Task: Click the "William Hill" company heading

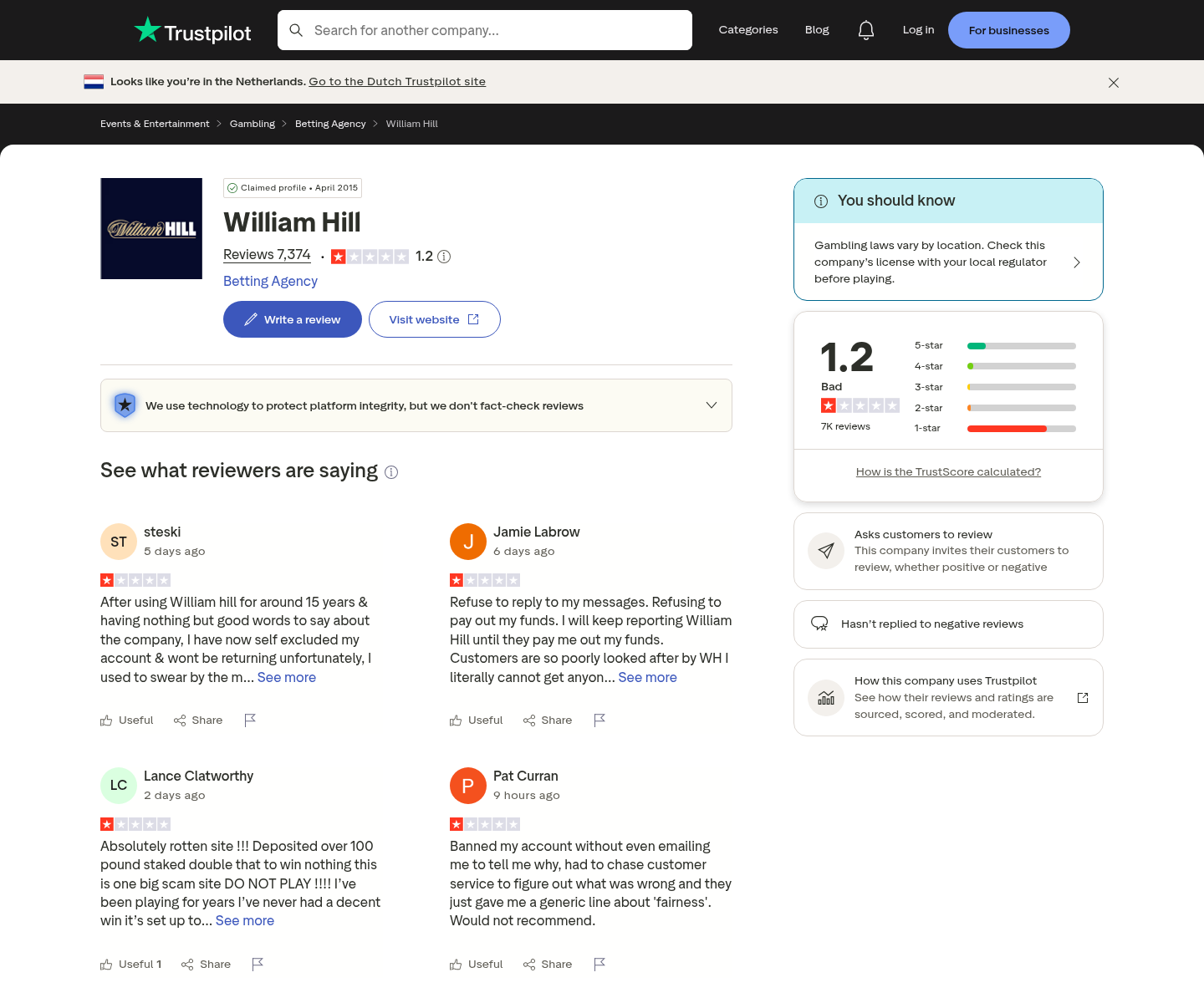Action: tap(292, 222)
